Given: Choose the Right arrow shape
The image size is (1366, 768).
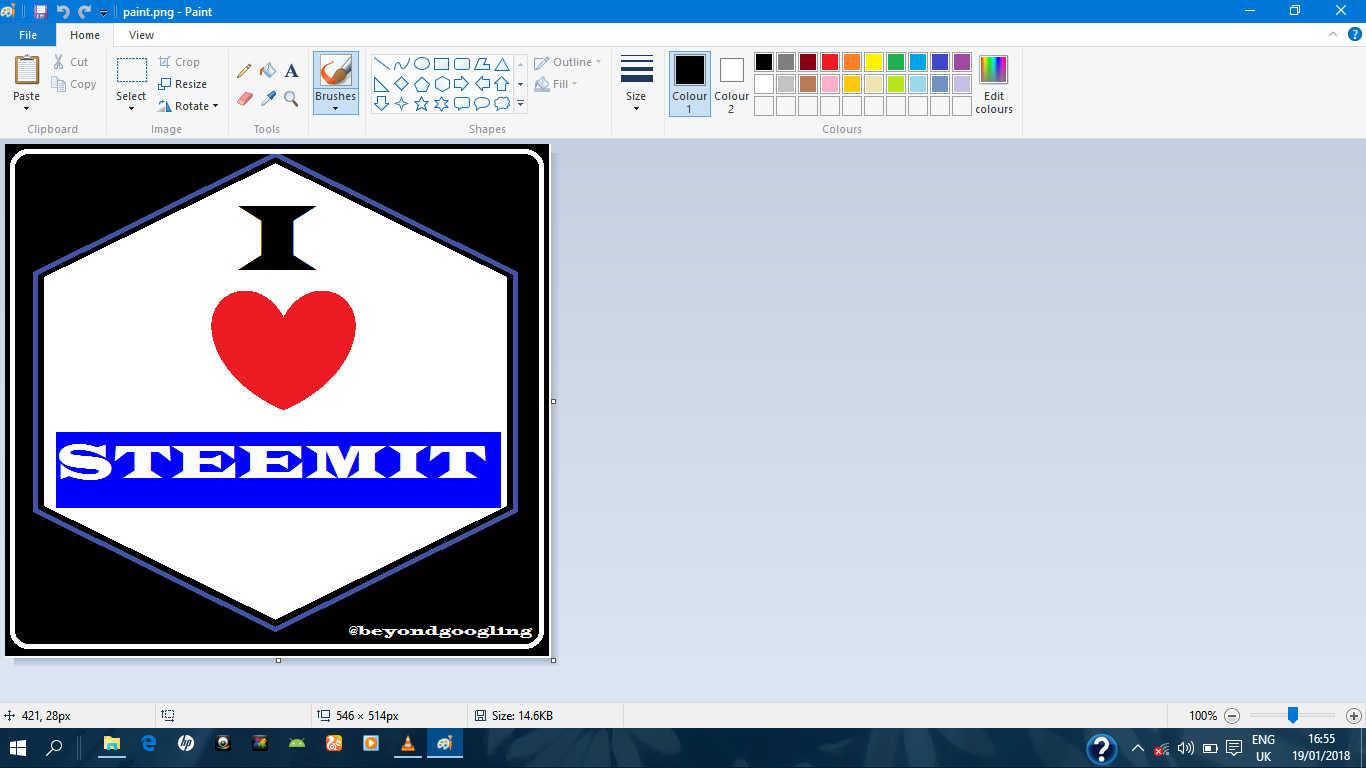Looking at the screenshot, I should point(462,84).
